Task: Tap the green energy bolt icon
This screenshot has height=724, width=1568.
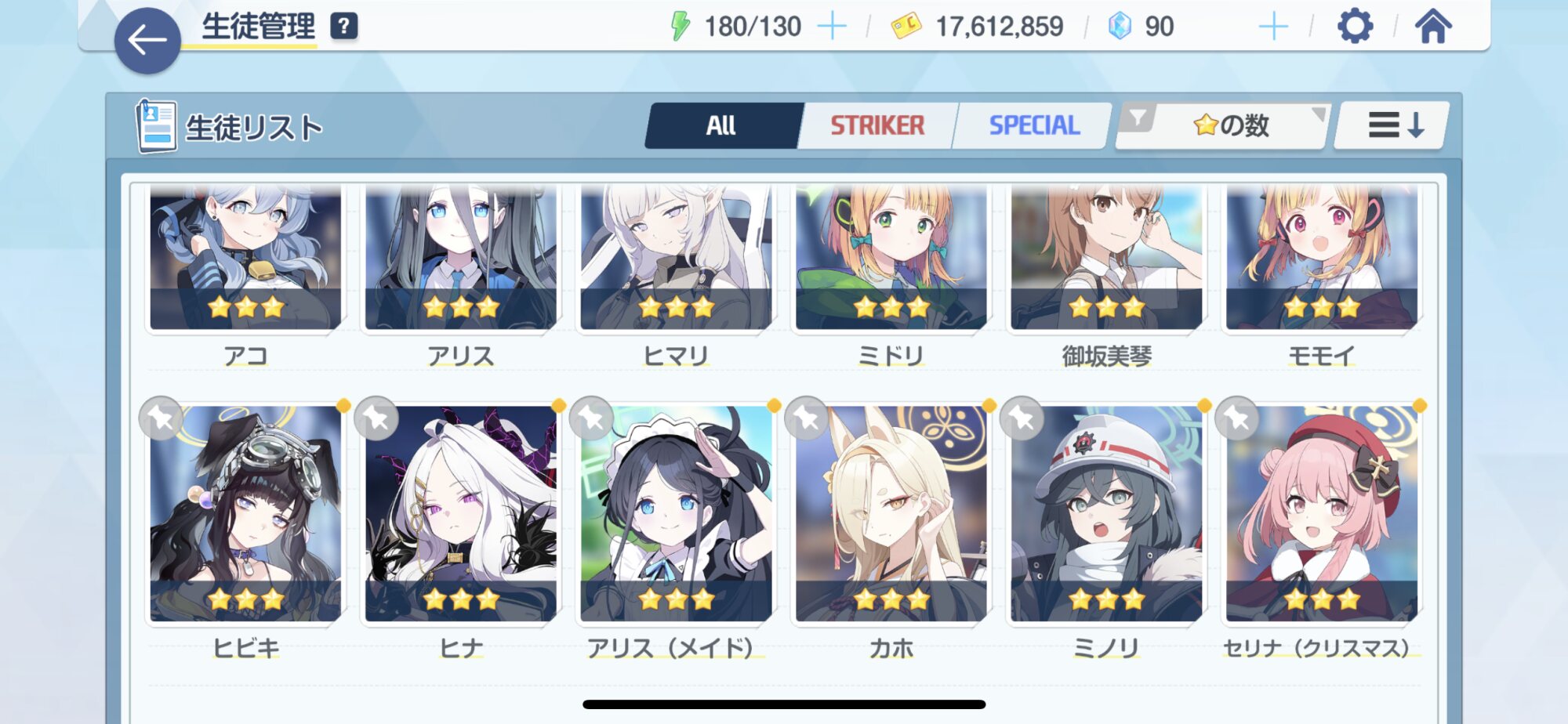Action: click(681, 26)
